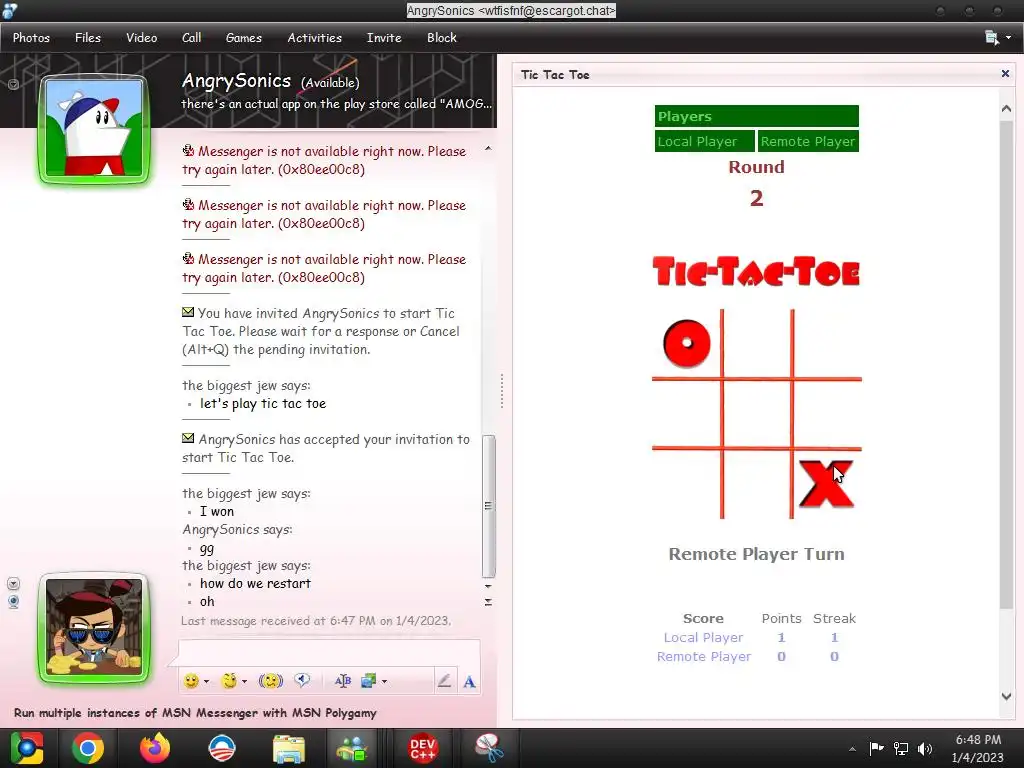Open Chrome from the taskbar
The width and height of the screenshot is (1024, 768).
coord(88,748)
